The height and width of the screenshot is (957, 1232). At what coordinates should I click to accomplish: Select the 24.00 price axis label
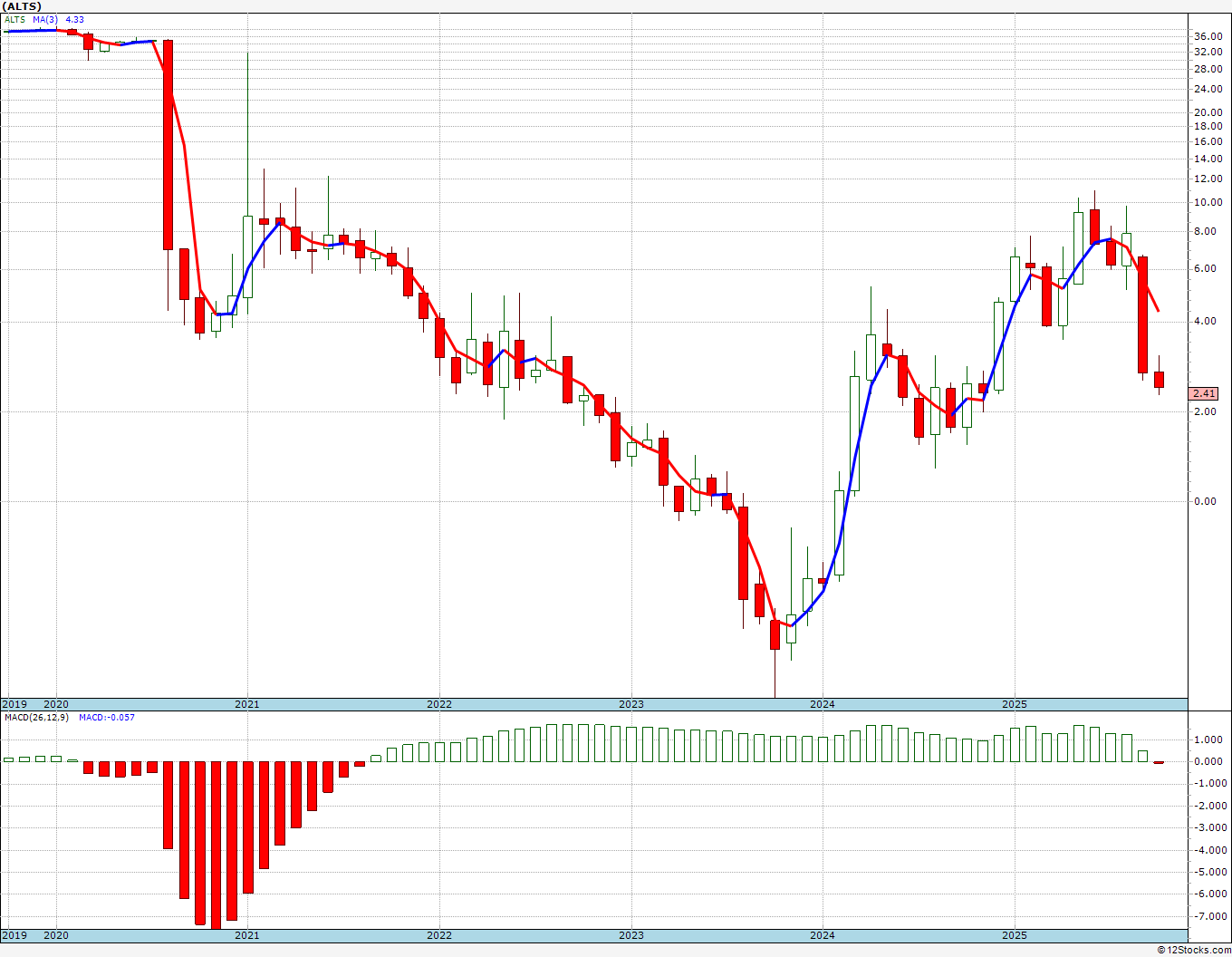click(x=1207, y=89)
